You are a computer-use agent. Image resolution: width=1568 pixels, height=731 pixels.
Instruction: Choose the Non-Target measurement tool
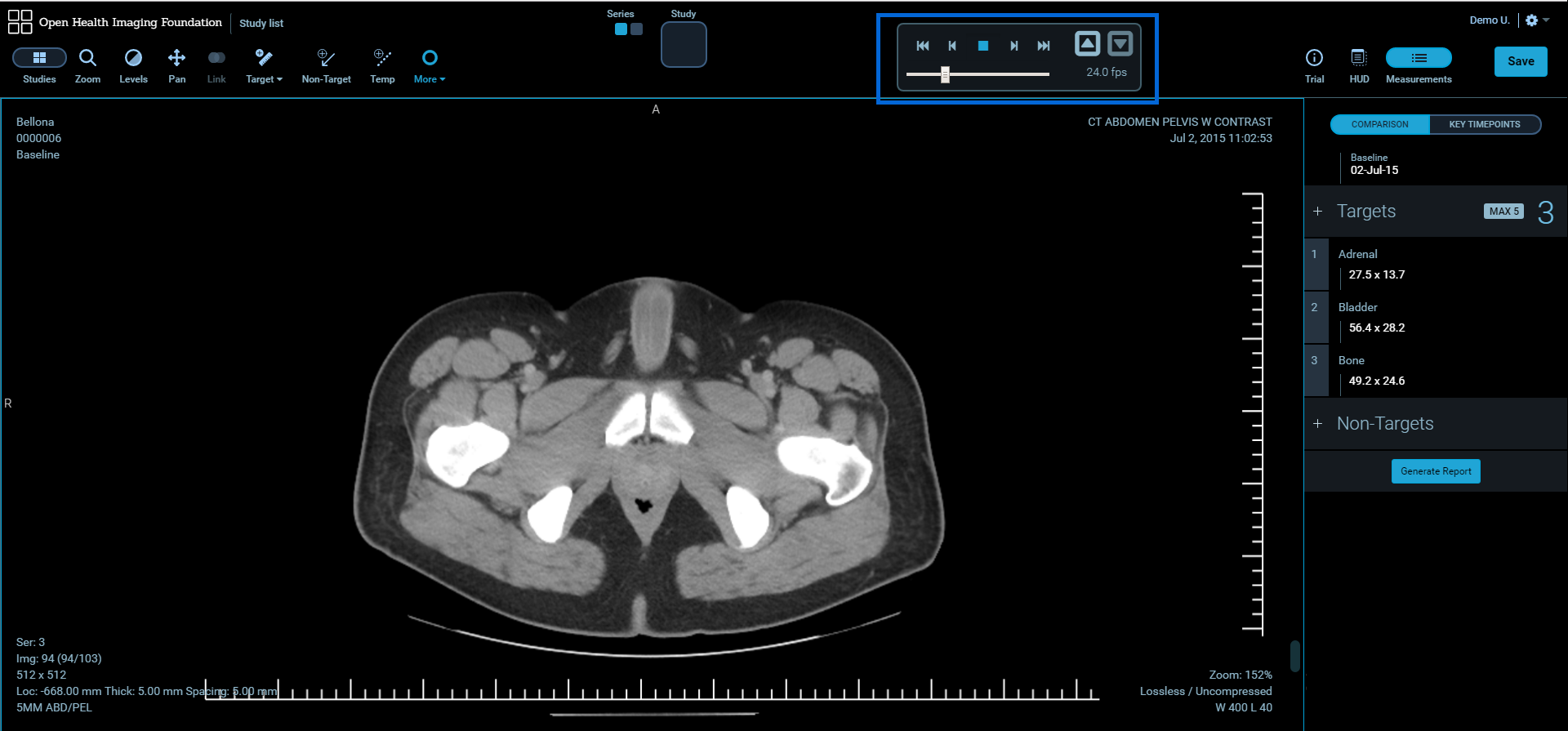326,65
